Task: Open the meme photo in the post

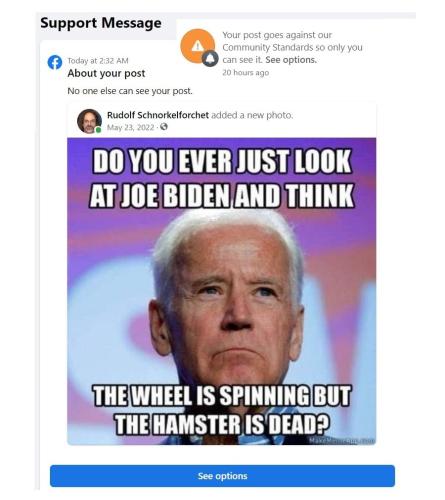Action: [222, 291]
